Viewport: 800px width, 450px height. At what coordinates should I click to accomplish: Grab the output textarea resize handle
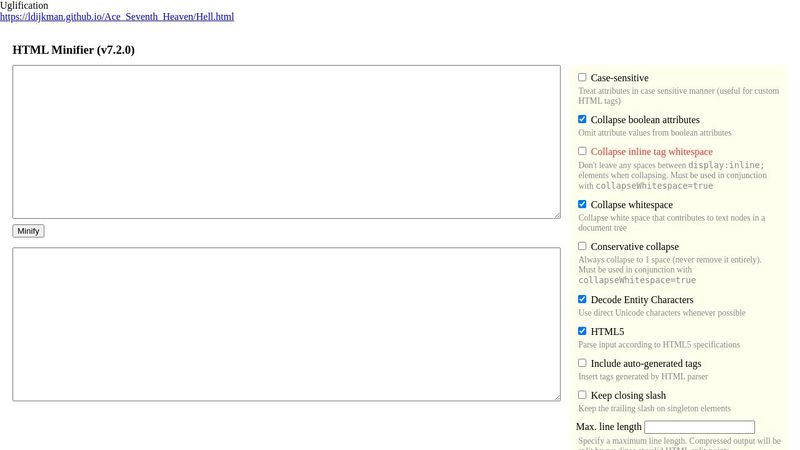point(556,396)
